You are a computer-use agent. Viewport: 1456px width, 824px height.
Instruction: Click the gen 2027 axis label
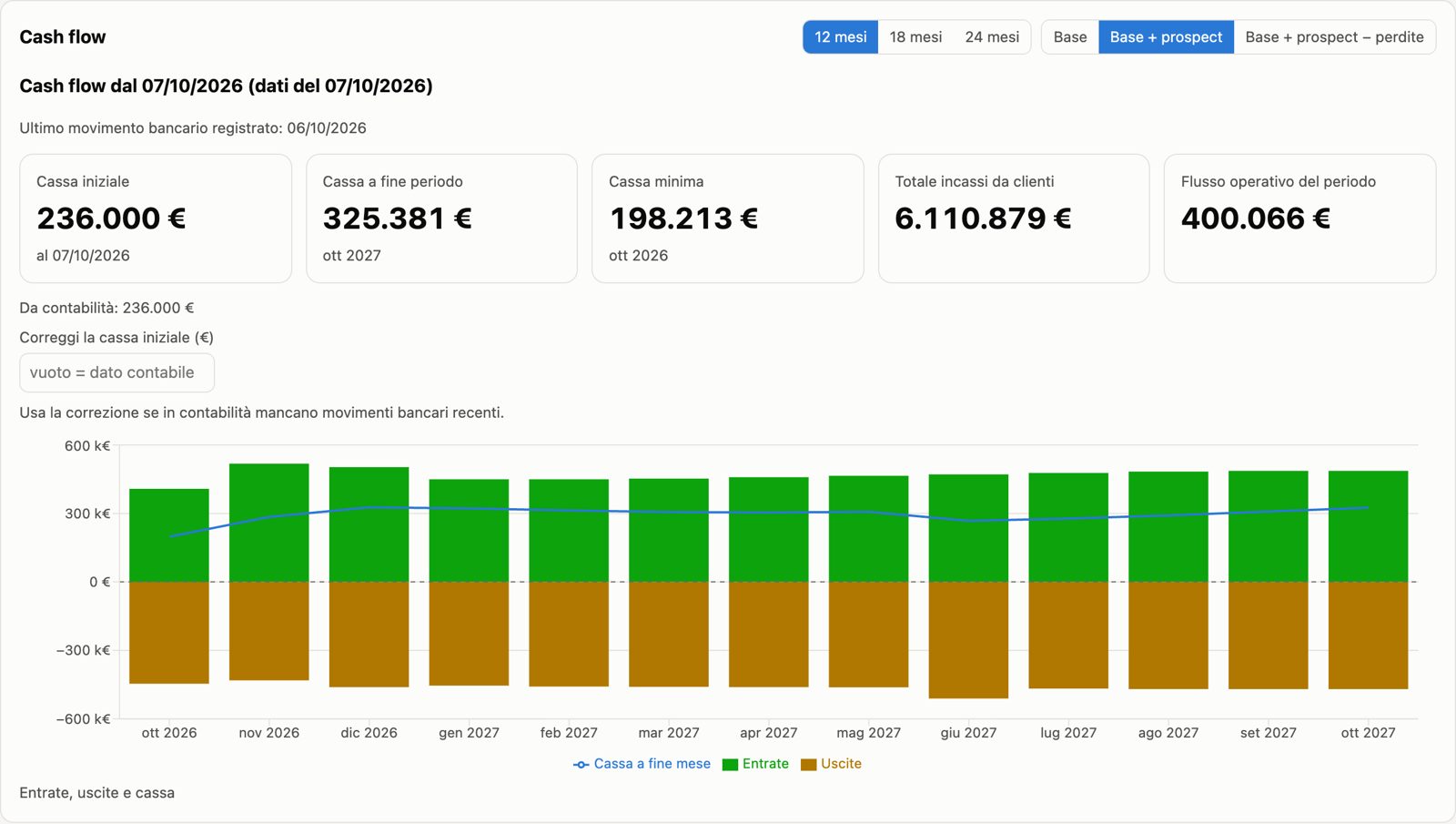[x=469, y=733]
